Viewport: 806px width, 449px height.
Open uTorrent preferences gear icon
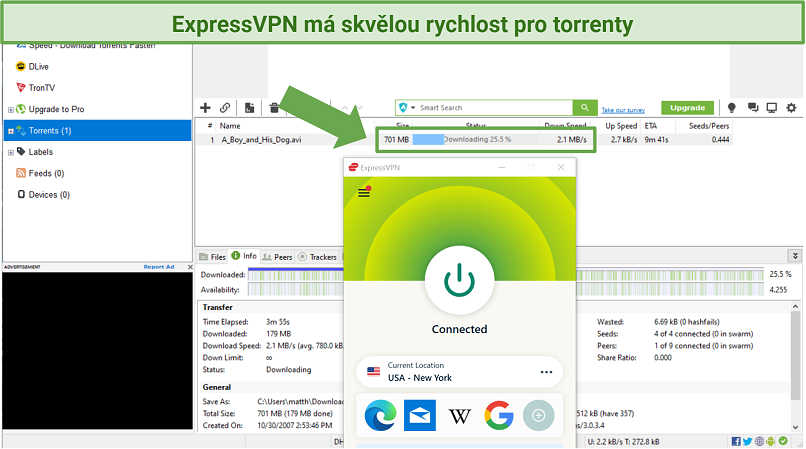click(792, 107)
